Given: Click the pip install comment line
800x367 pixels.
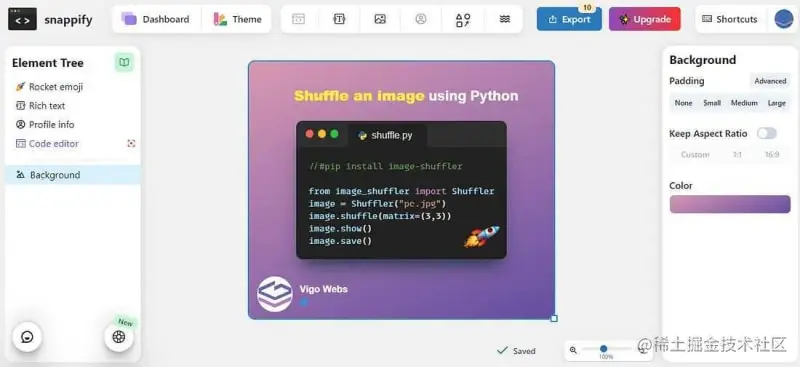Looking at the screenshot, I should 386,166.
